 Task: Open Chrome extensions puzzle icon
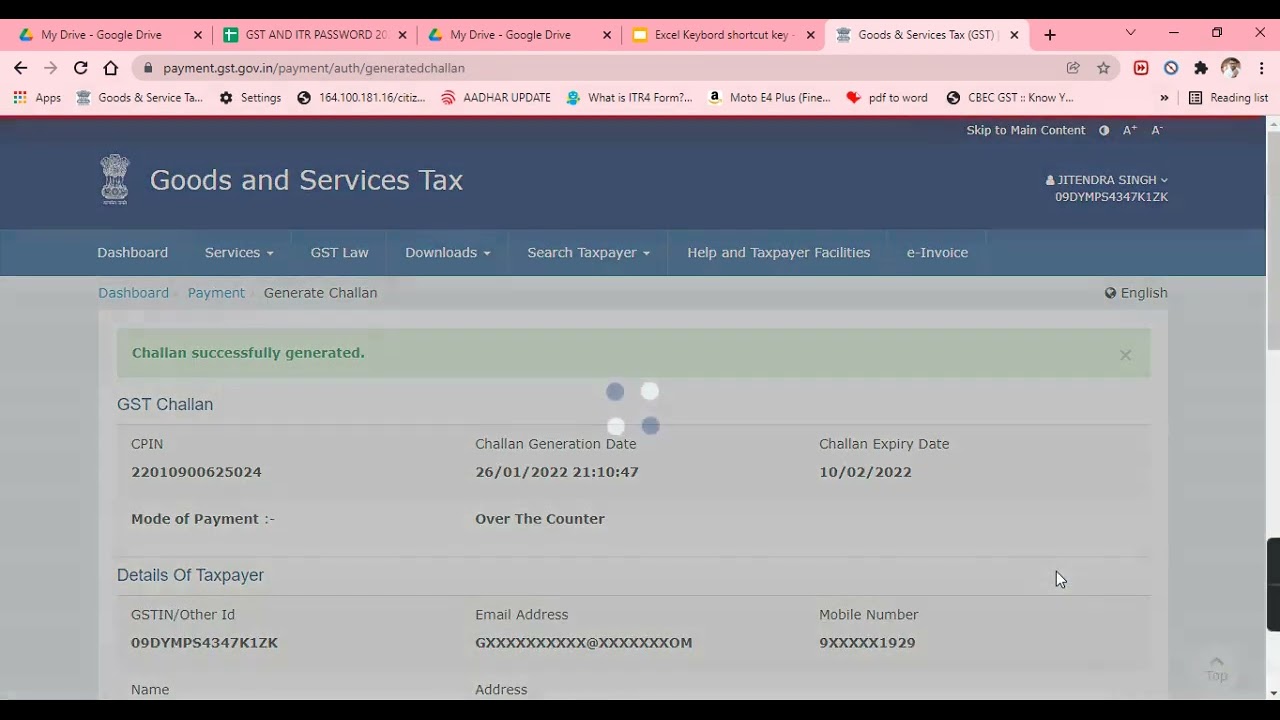click(x=1201, y=68)
